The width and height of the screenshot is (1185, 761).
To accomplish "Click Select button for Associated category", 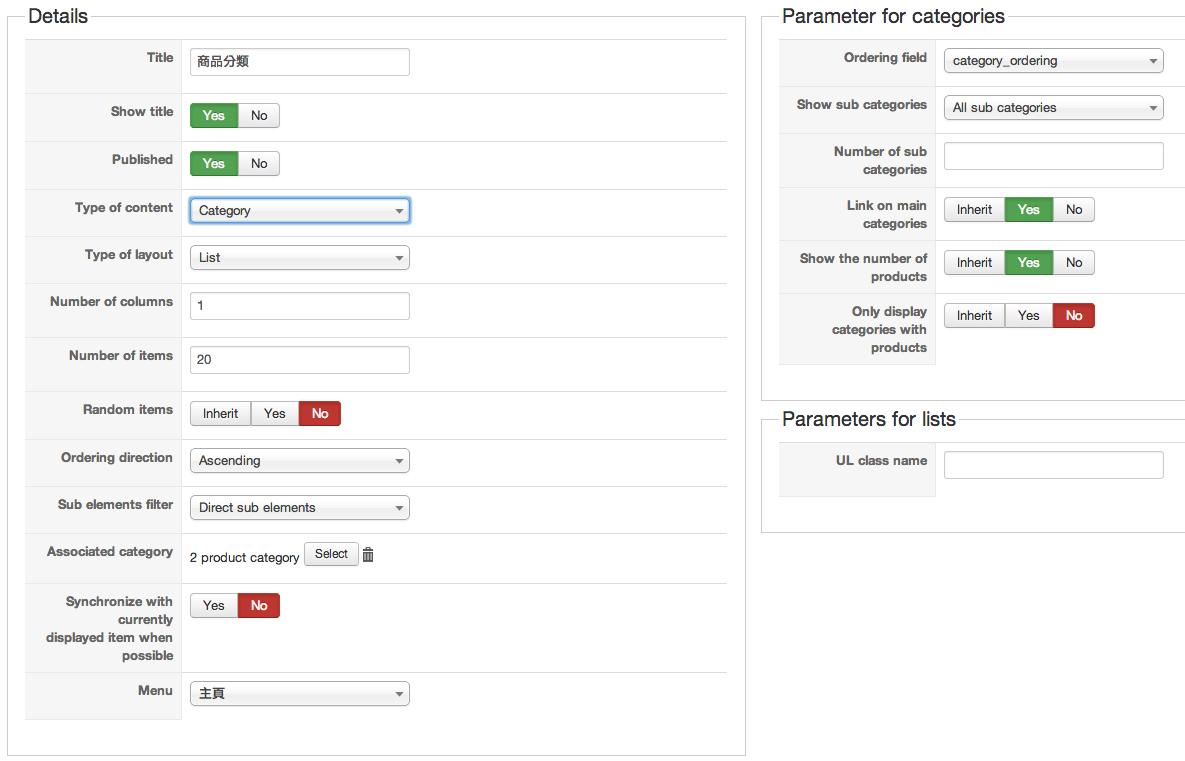I will click(331, 555).
